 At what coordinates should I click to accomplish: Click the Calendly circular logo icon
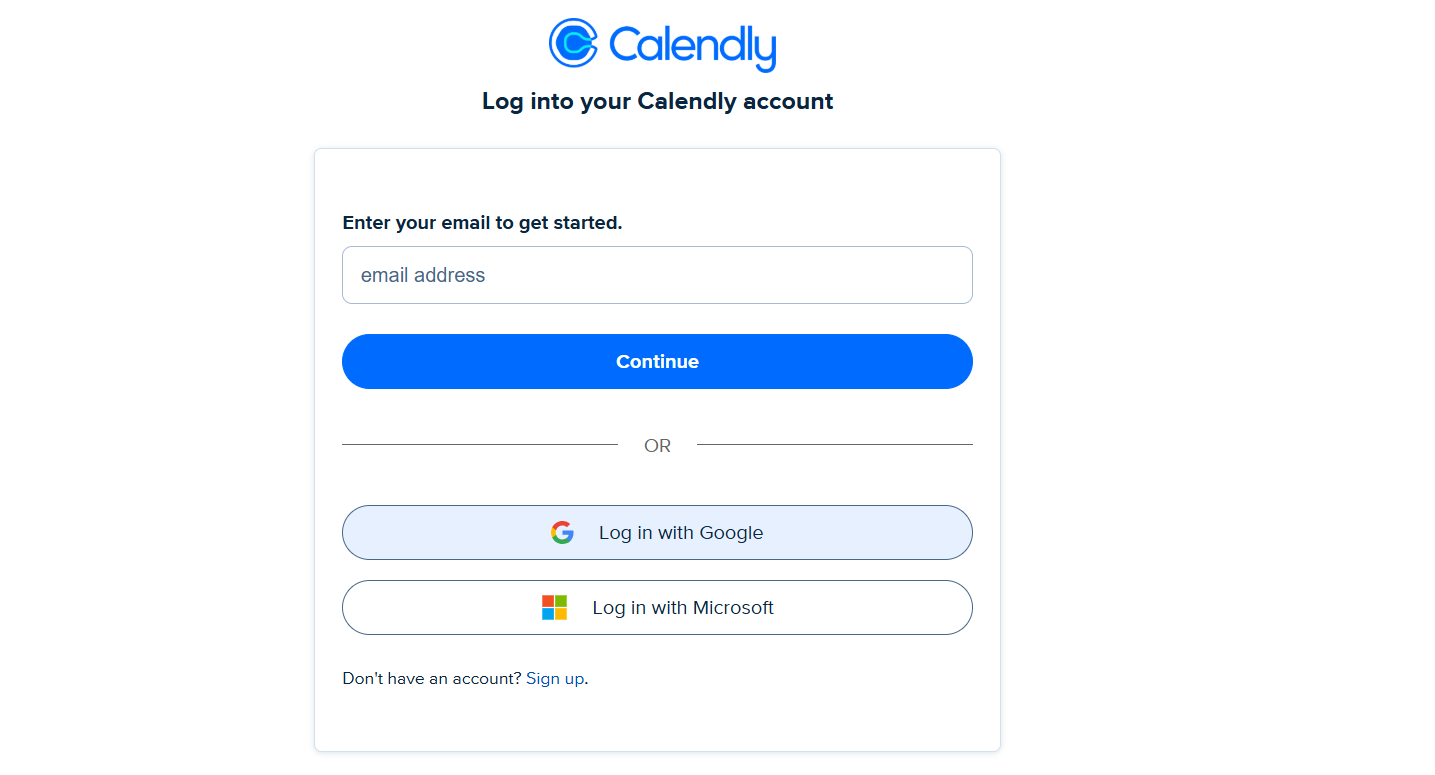tap(573, 43)
